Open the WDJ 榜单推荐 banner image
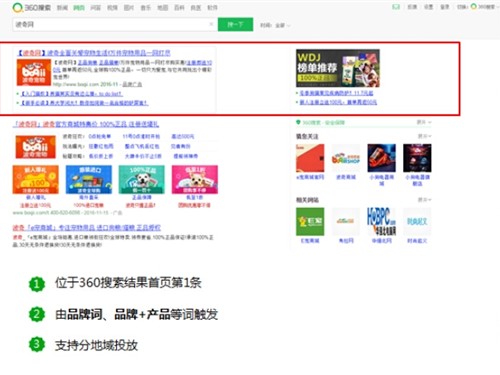 coord(338,68)
